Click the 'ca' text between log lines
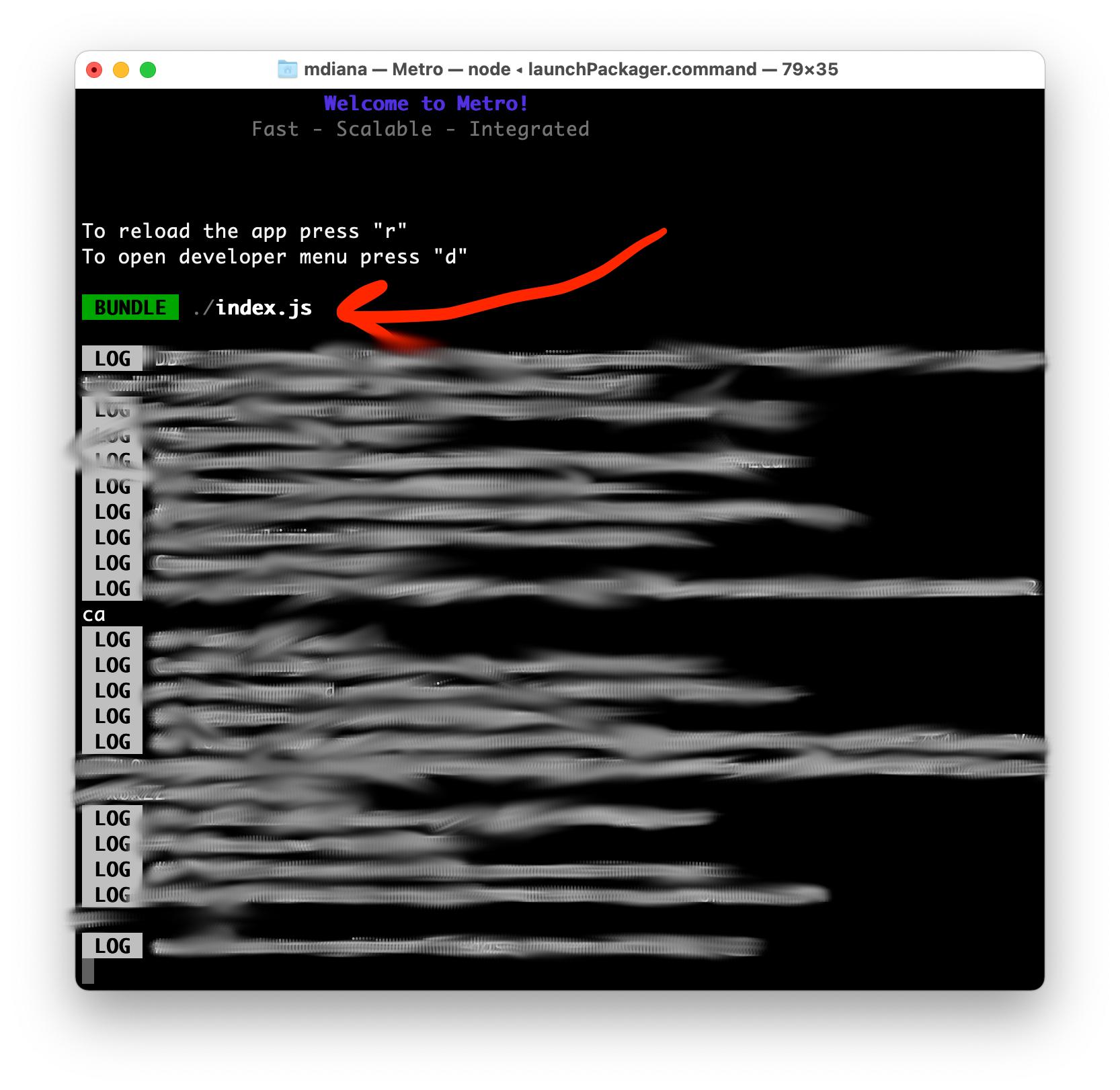 pos(94,615)
